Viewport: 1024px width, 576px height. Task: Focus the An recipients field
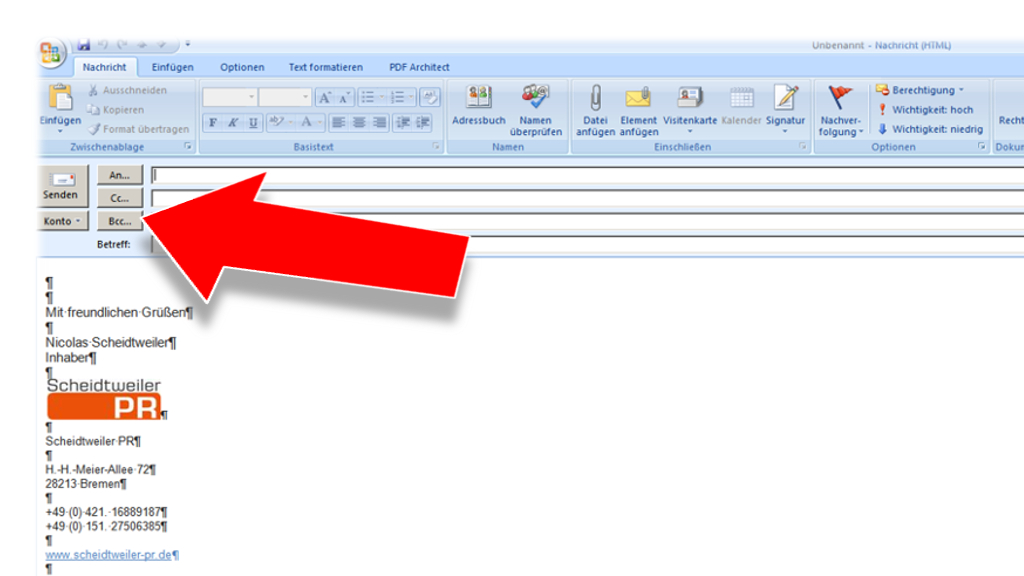pos(587,175)
